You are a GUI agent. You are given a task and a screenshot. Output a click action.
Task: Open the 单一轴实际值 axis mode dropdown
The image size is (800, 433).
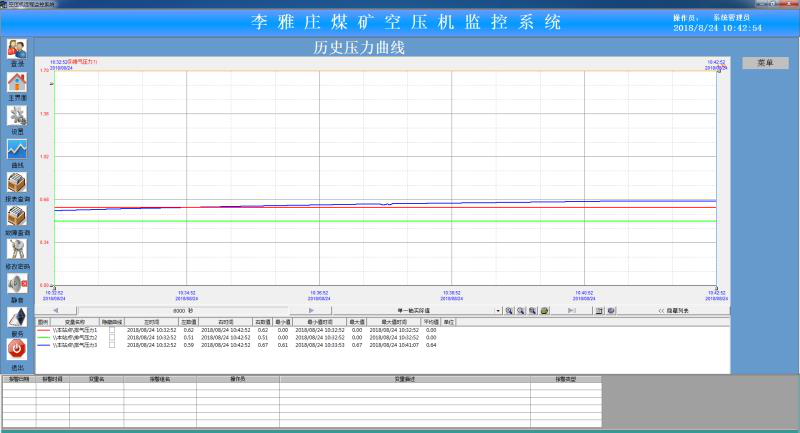point(498,311)
